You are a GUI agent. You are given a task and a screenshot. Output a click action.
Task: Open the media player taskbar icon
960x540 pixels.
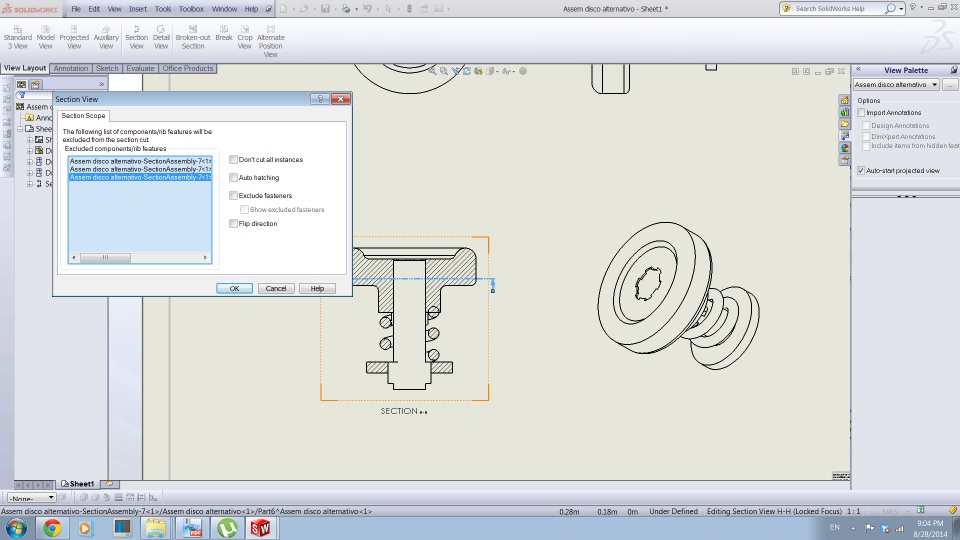point(85,528)
